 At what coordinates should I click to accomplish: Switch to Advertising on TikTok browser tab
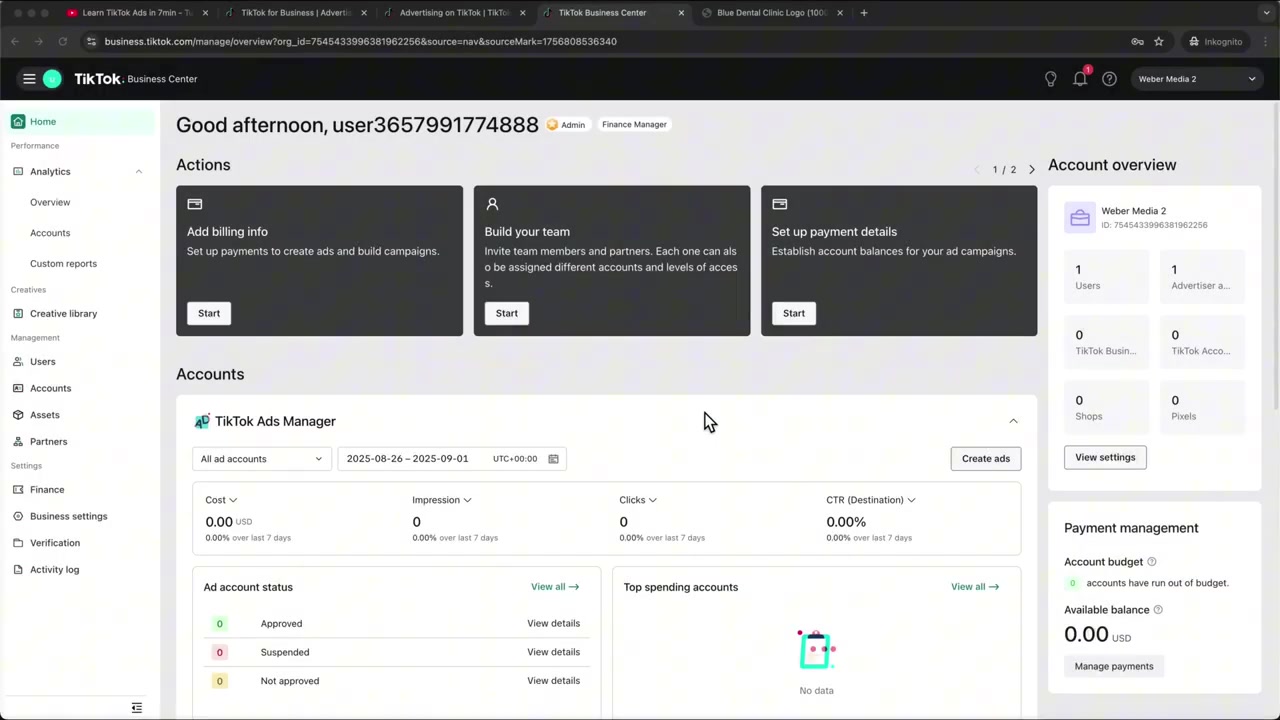tap(454, 13)
